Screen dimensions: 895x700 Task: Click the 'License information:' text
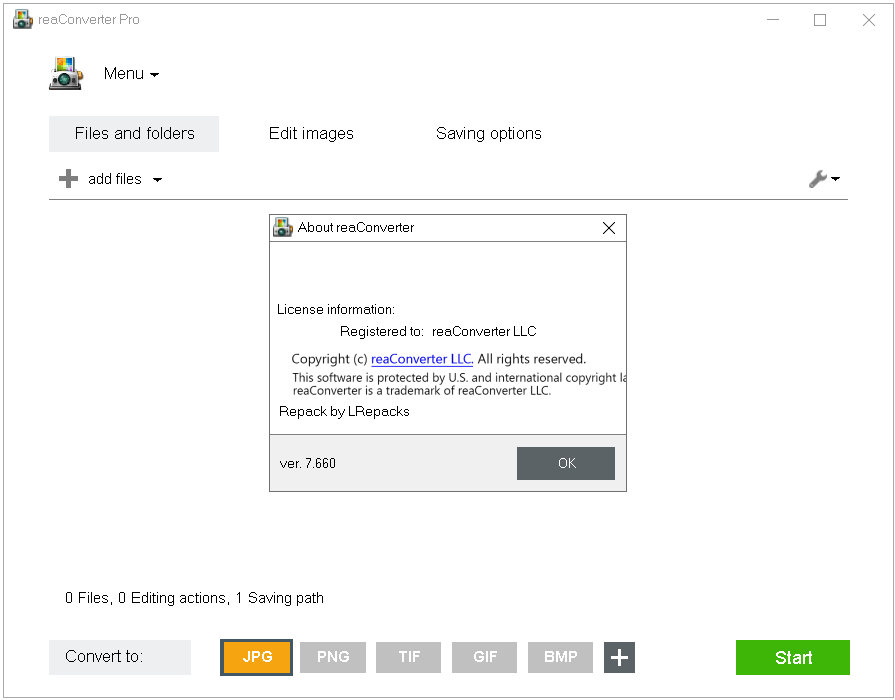tap(336, 309)
